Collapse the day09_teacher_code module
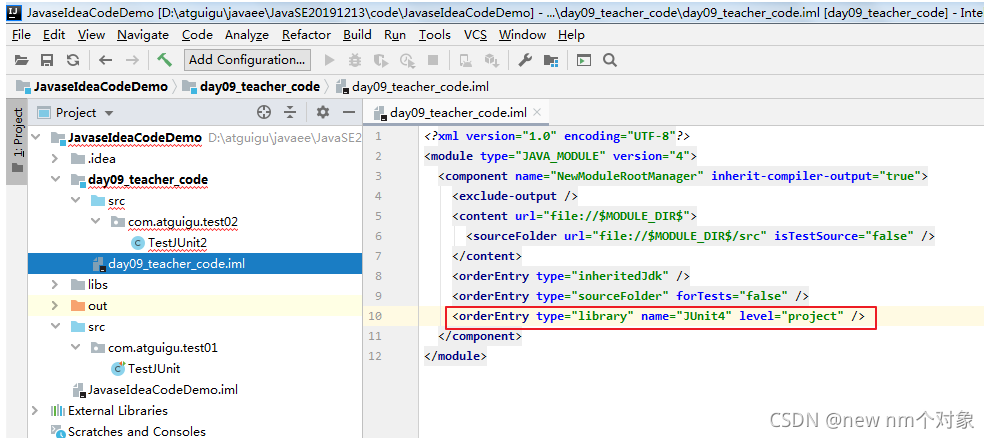Viewport: 990px width, 438px height. (x=55, y=180)
